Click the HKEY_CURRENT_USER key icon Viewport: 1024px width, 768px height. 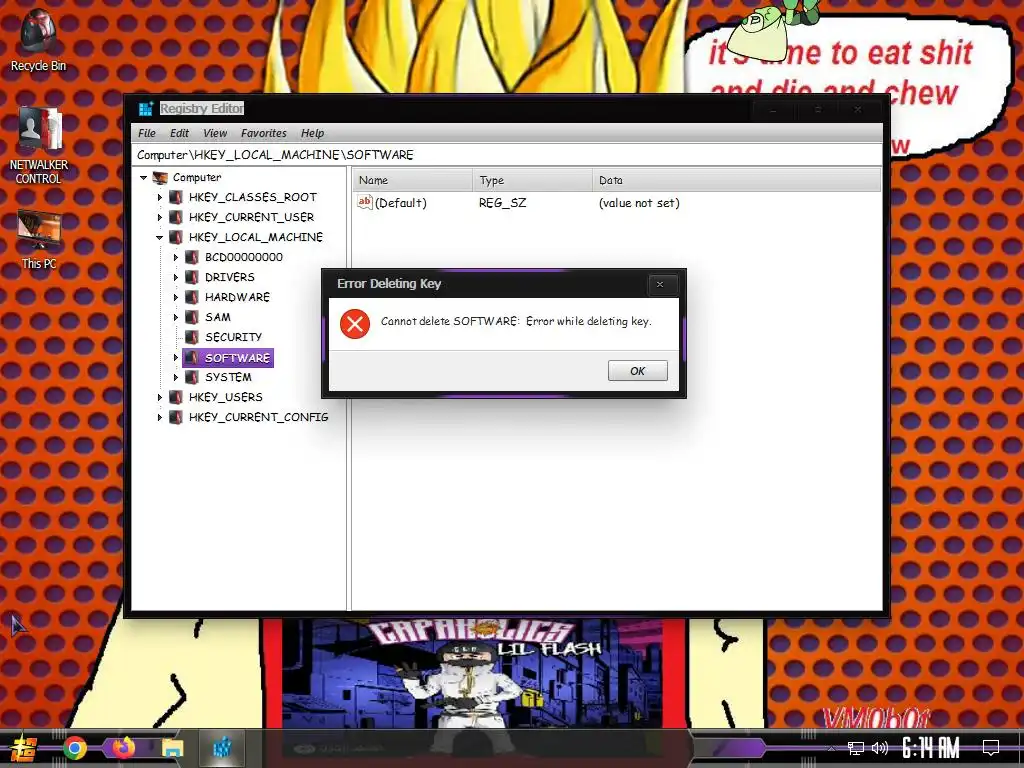coord(176,217)
